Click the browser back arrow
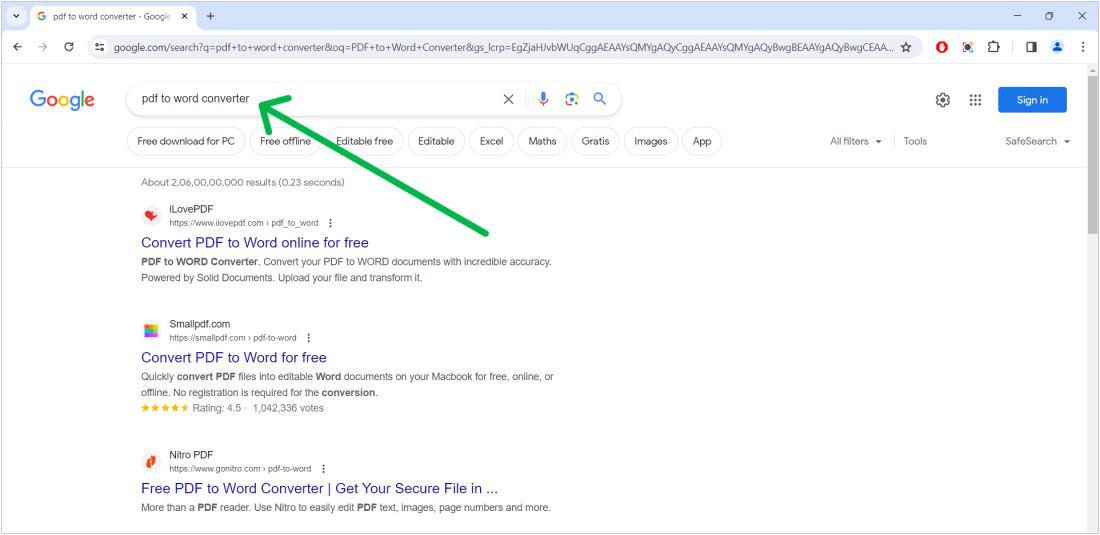 [x=18, y=47]
